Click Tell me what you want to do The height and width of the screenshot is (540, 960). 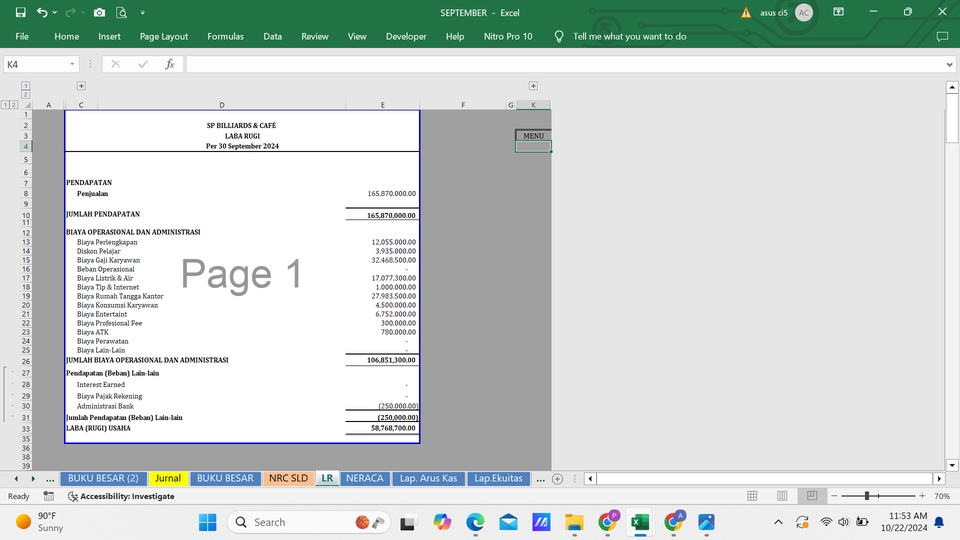(629, 36)
